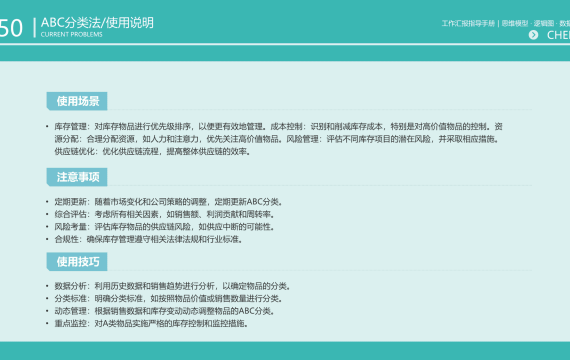570x360 pixels.
Task: Click the arrow circle icon beside CHE
Action: [533, 35]
